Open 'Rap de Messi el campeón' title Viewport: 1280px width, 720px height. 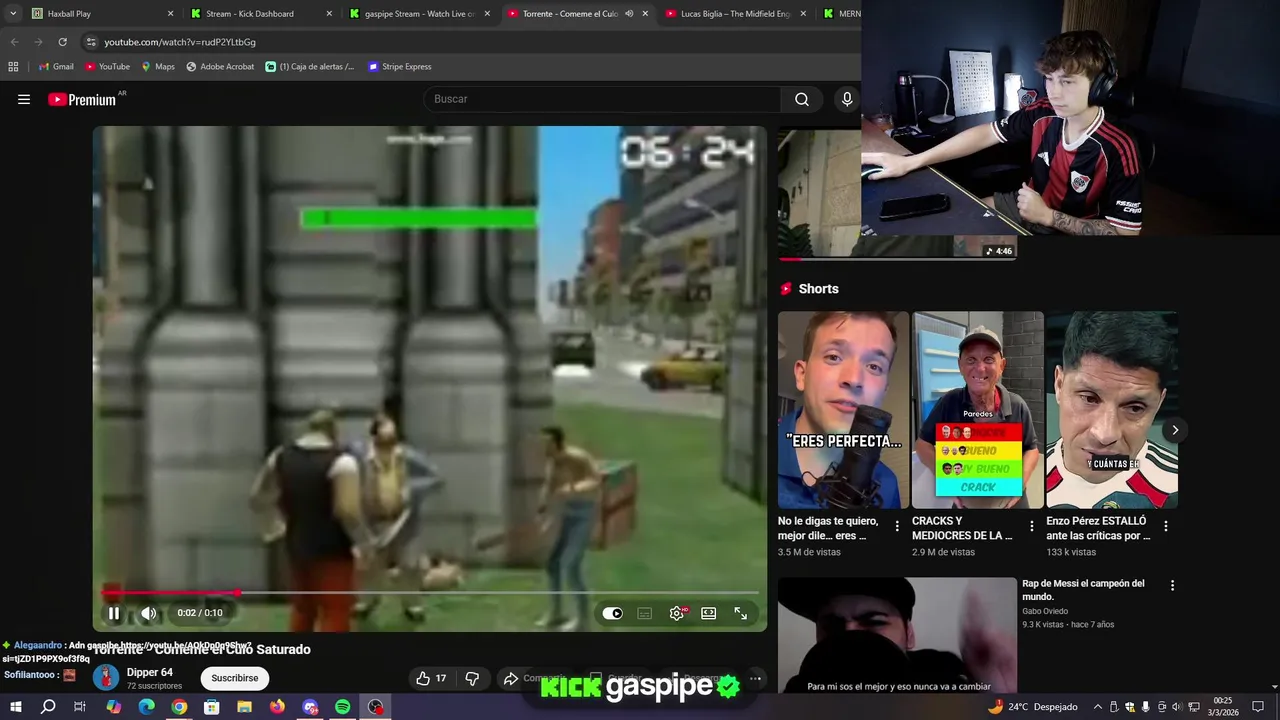pos(1083,590)
